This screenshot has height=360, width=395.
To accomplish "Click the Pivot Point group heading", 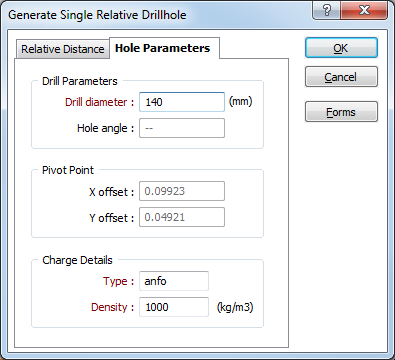I will click(68, 170).
